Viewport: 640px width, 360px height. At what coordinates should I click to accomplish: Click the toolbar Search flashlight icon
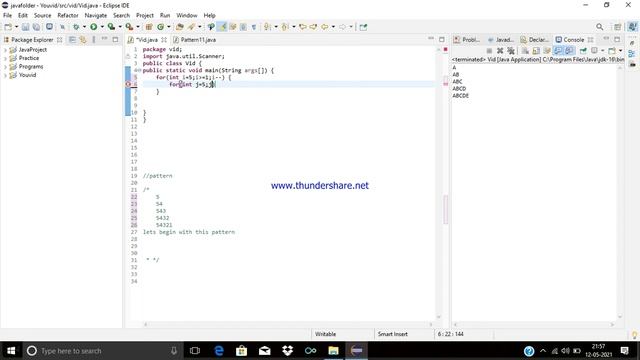191,27
